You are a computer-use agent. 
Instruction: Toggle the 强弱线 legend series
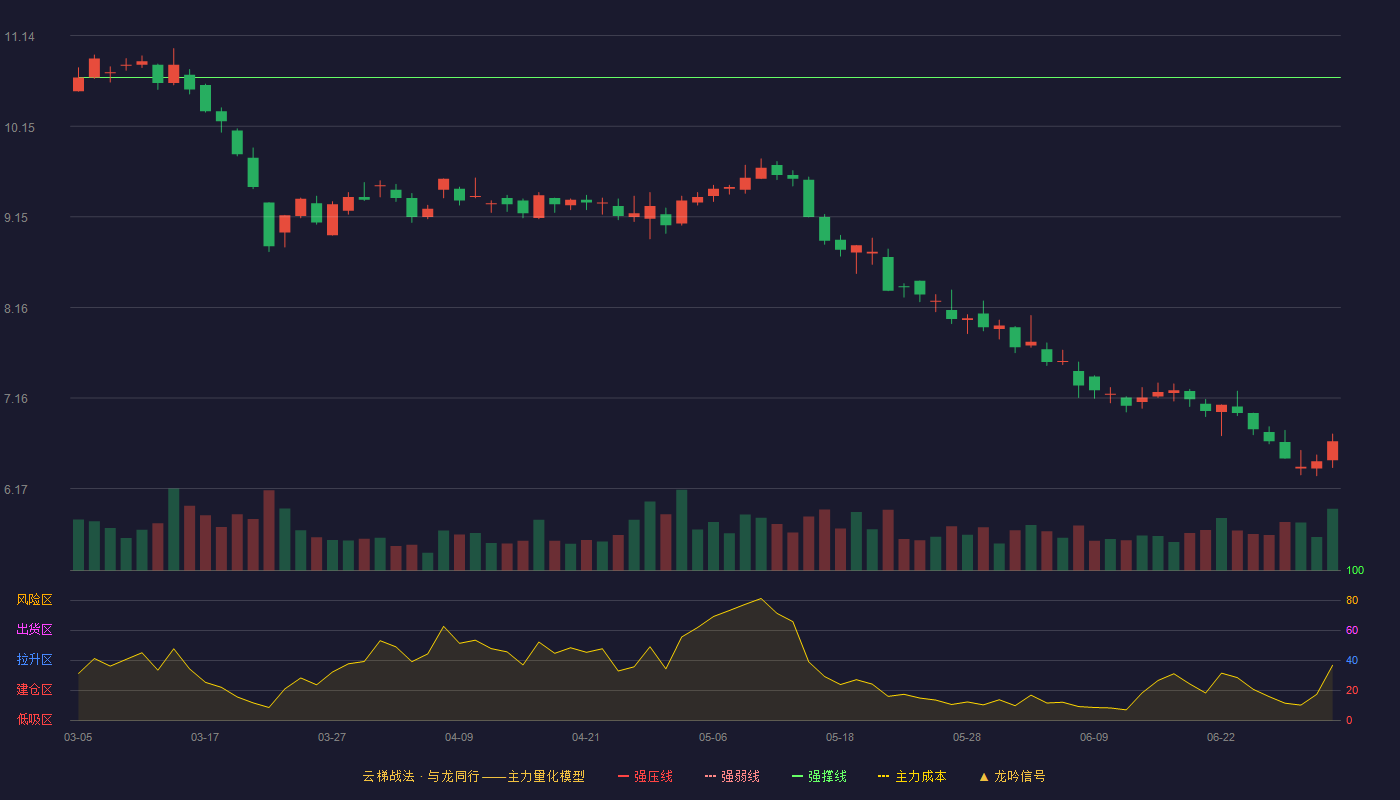coord(732,776)
